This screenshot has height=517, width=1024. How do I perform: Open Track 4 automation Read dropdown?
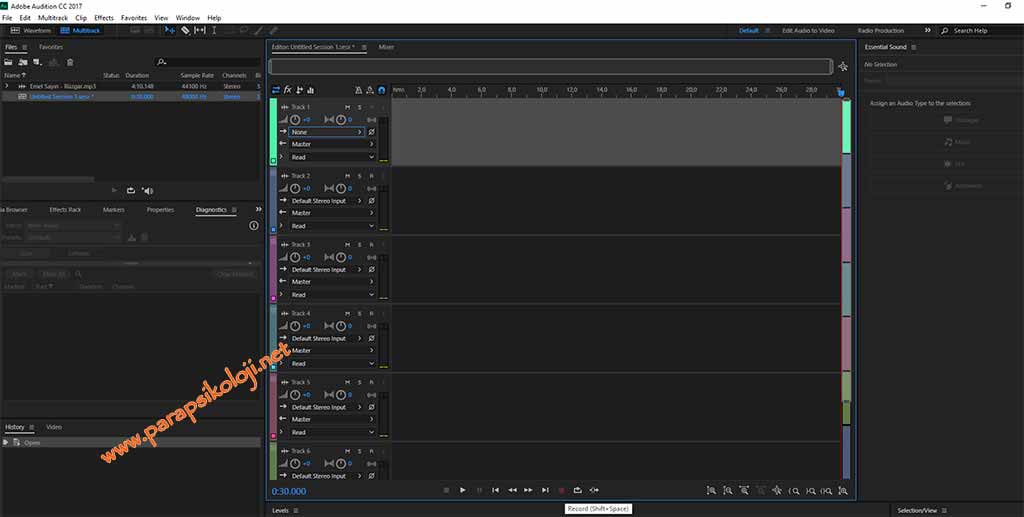(x=332, y=364)
